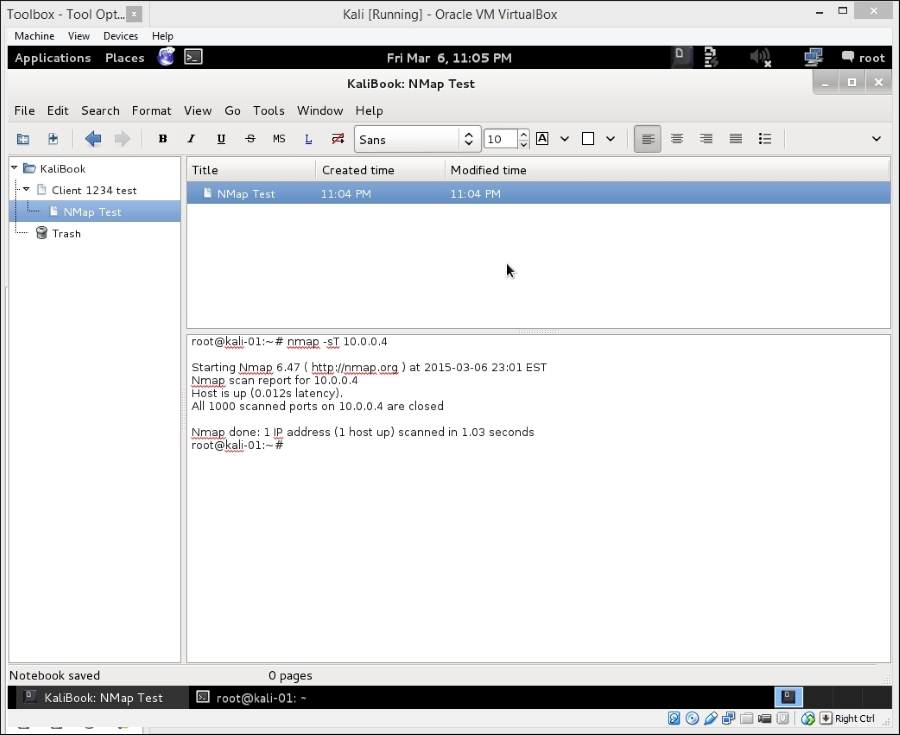Viewport: 900px width, 735px height.
Task: Open the Applications menu in Kali panel
Action: (53, 58)
